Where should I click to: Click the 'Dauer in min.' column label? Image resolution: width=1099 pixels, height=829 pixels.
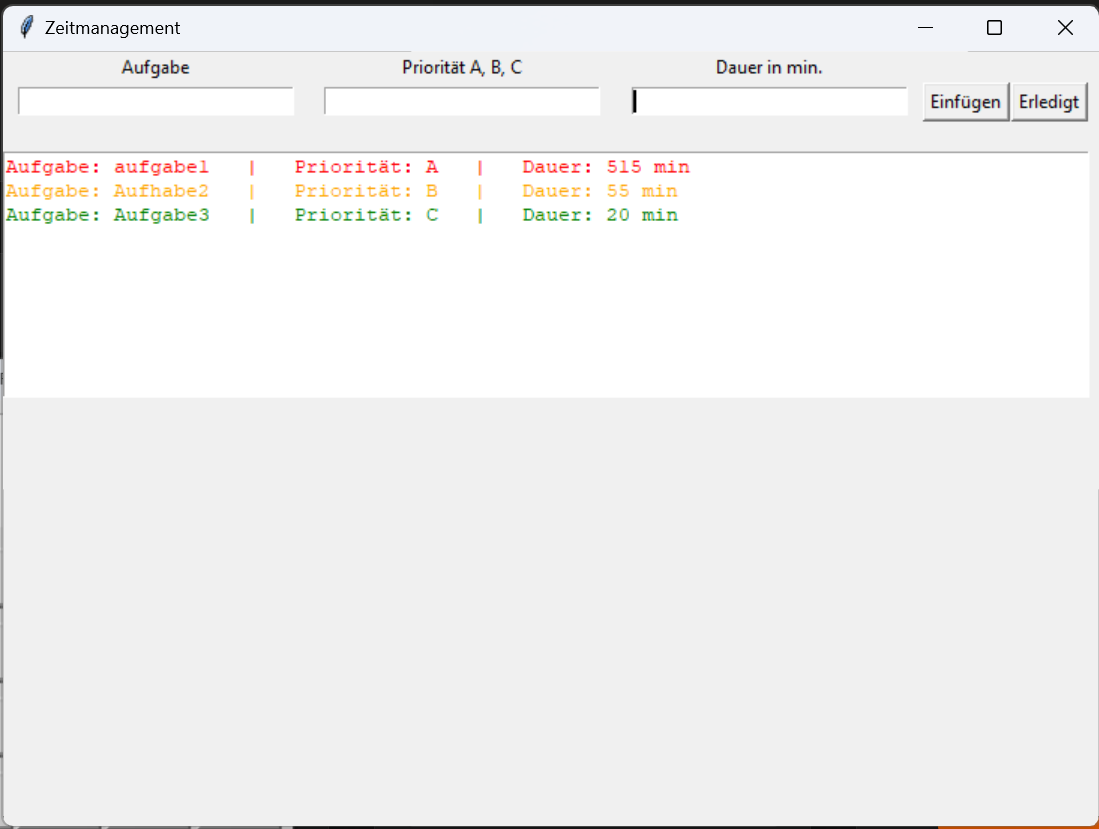tap(769, 68)
